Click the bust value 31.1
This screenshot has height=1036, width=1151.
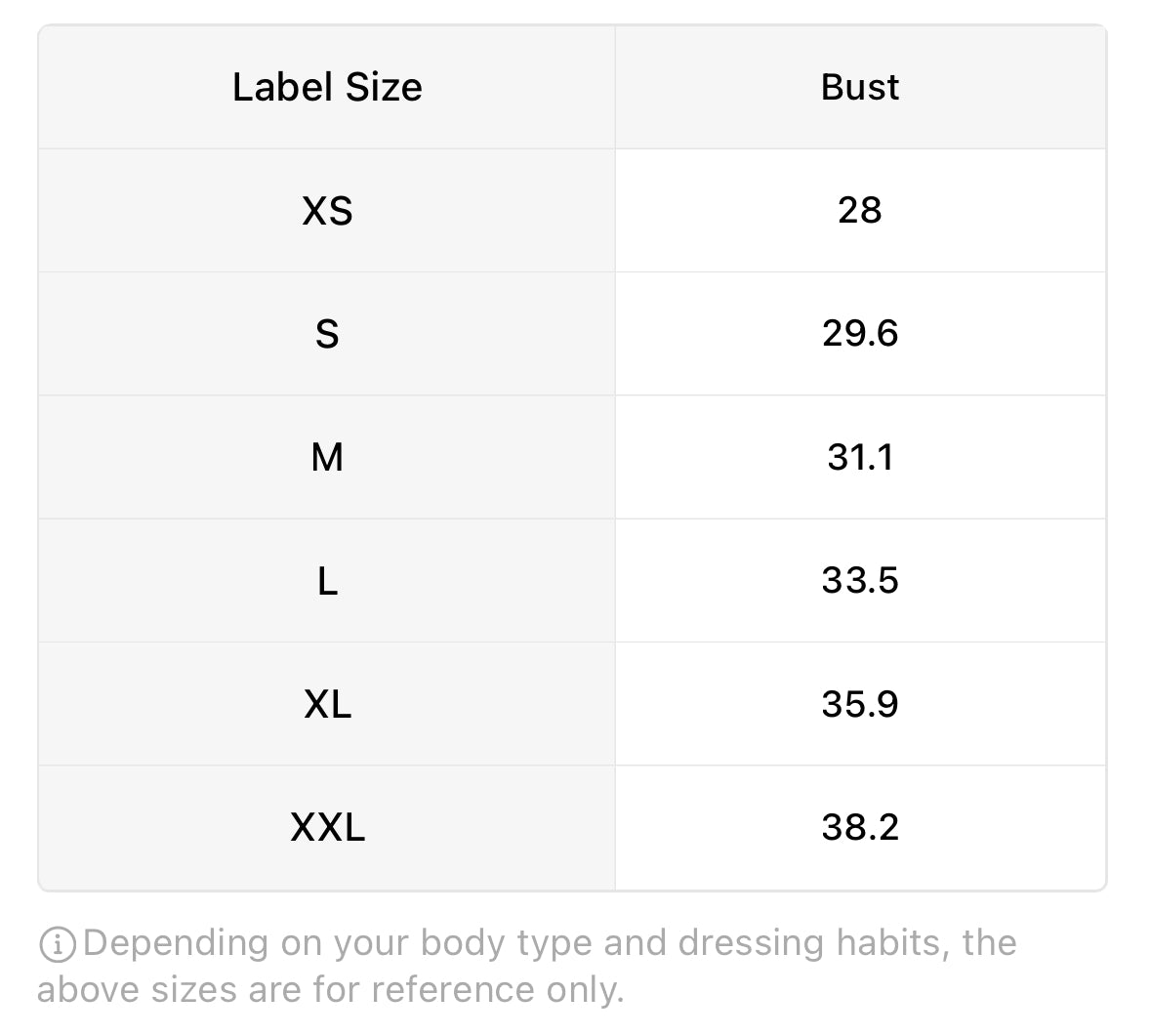coord(859,457)
